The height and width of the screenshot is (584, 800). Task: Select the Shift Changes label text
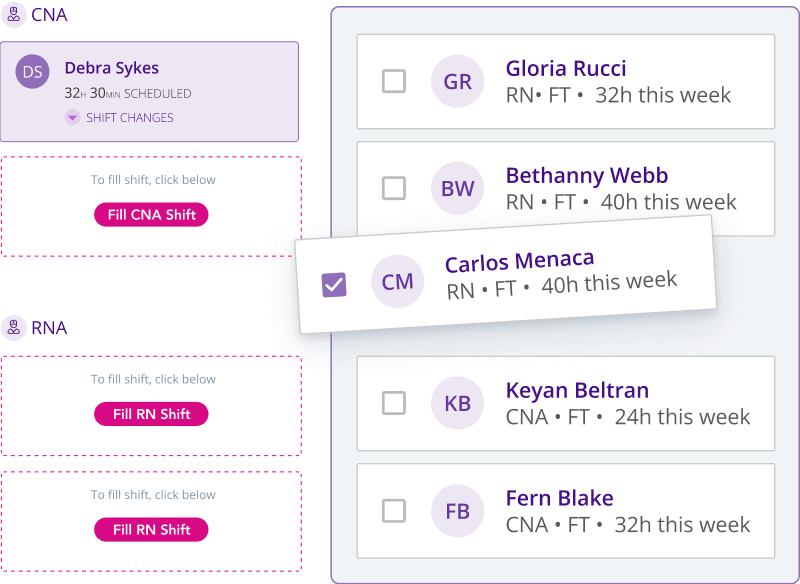pos(129,118)
